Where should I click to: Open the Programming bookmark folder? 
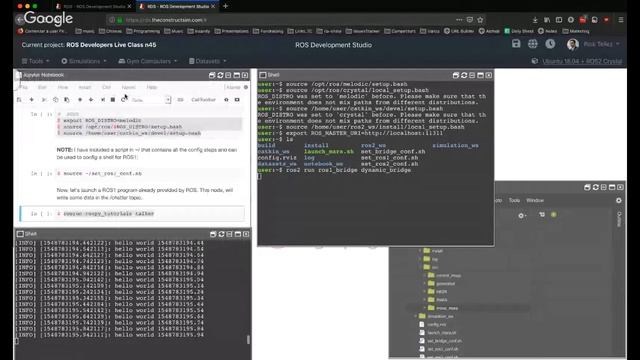pos(143,31)
